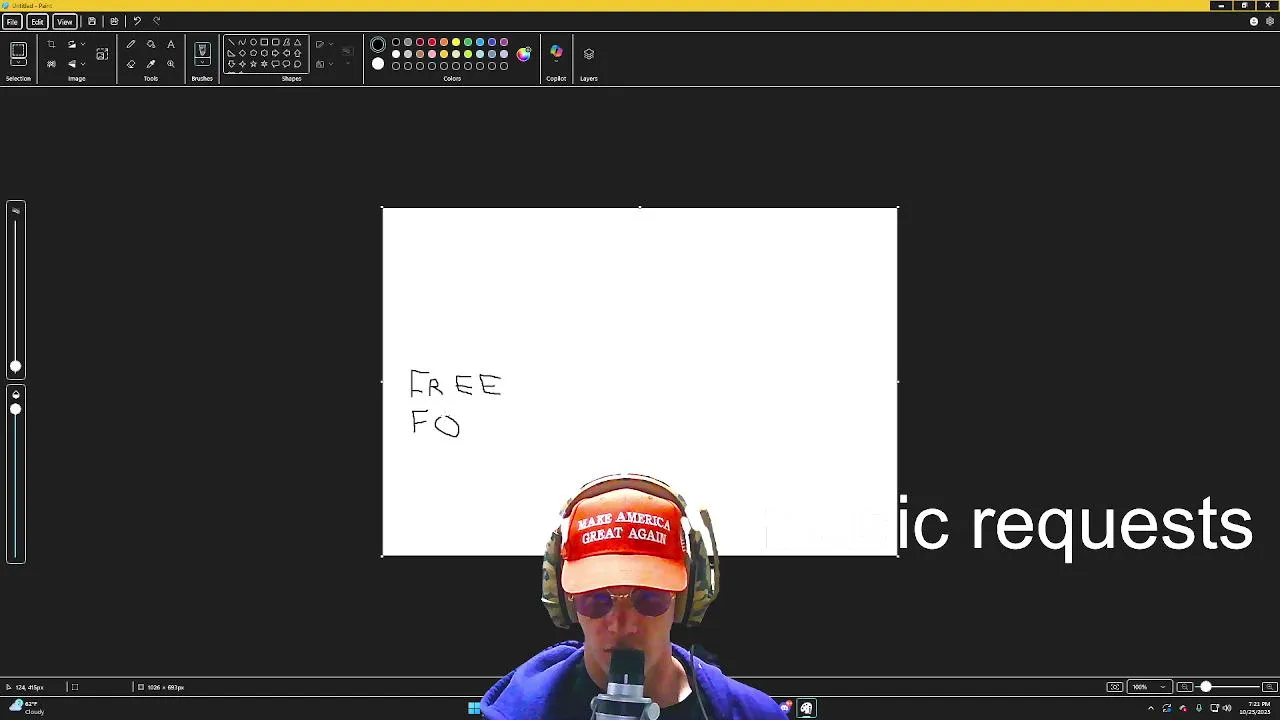
Task: Pick the Rounded rectangle callout shape
Action: coord(275,64)
